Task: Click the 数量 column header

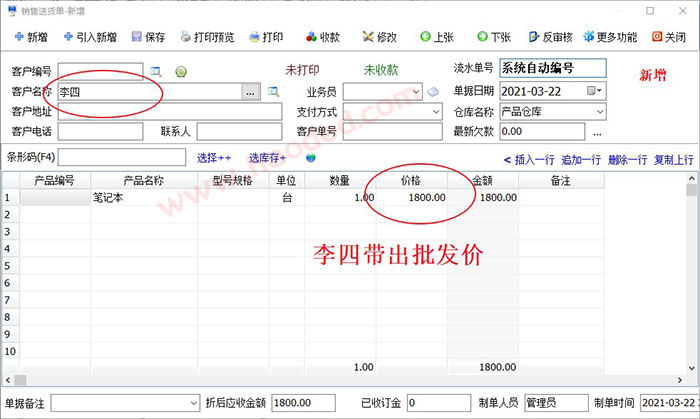Action: [340, 181]
